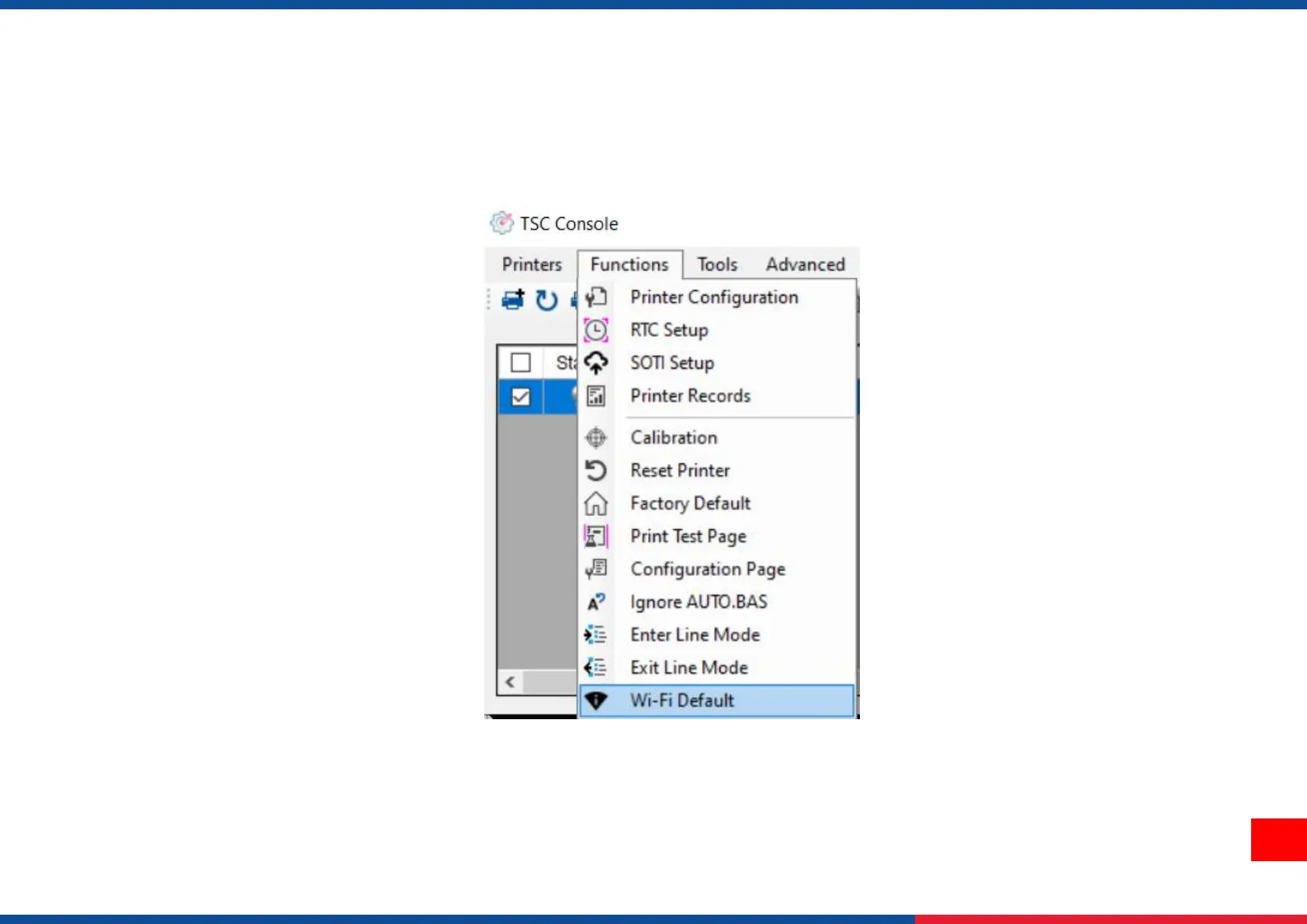This screenshot has width=1307, height=924.
Task: Open the Printers menu
Action: coord(532,265)
